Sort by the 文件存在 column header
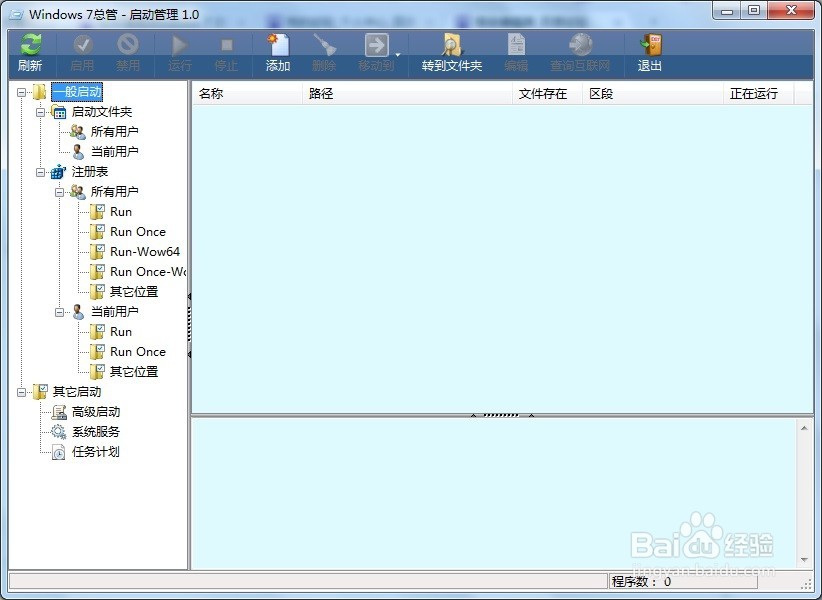The image size is (822, 600). [x=547, y=93]
